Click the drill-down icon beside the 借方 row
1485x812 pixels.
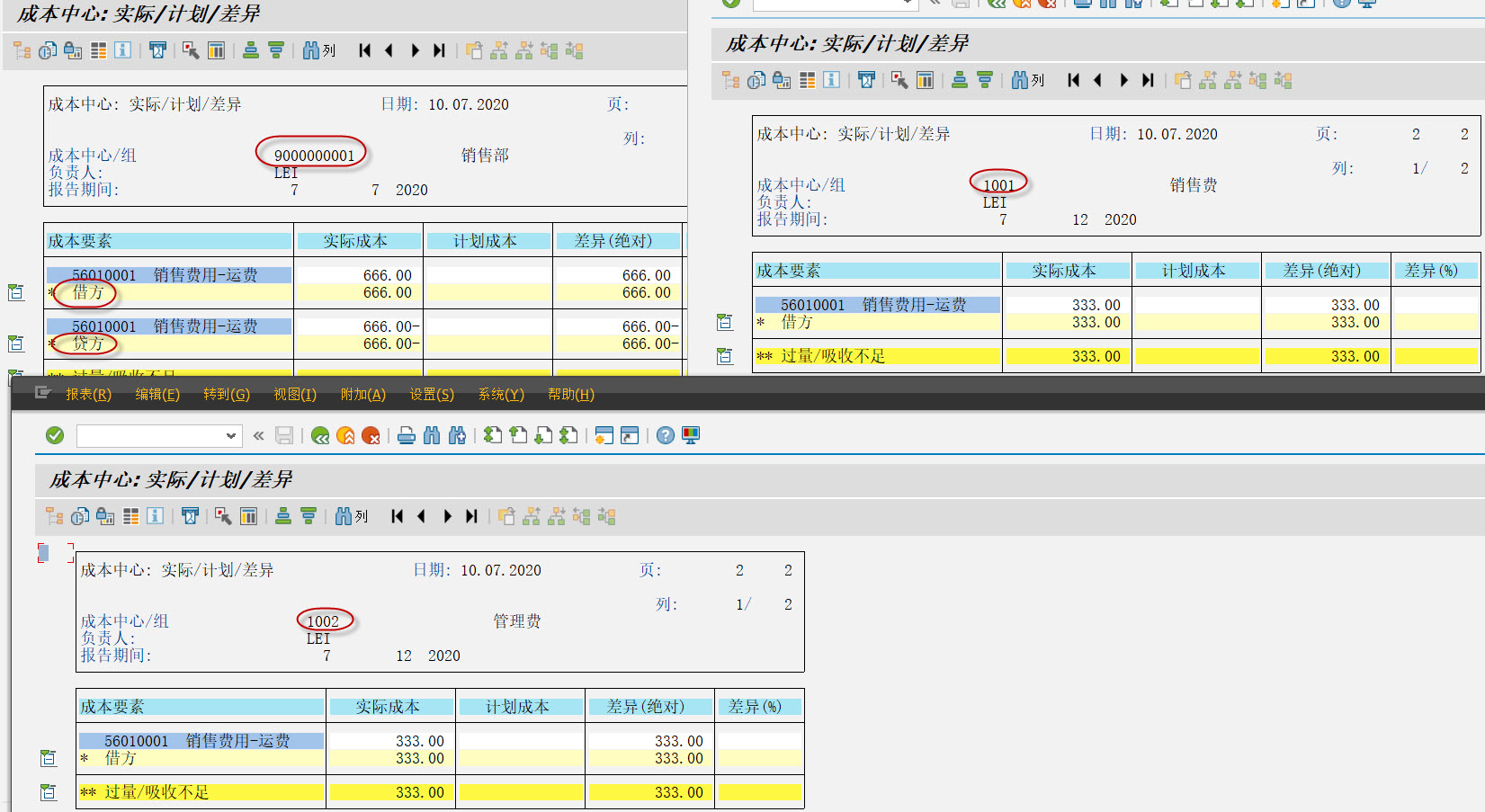click(x=48, y=757)
